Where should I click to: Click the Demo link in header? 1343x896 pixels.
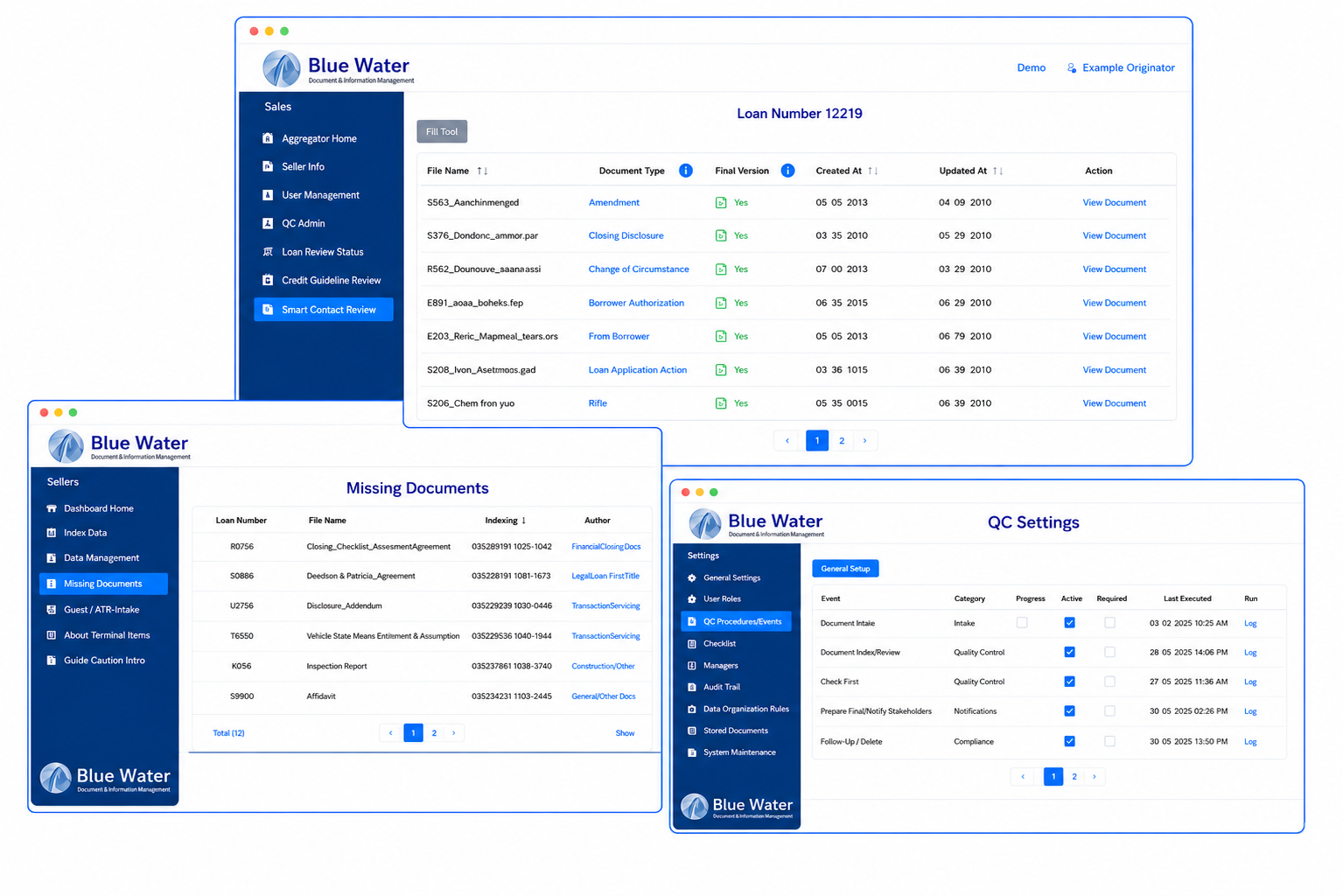[x=1031, y=67]
